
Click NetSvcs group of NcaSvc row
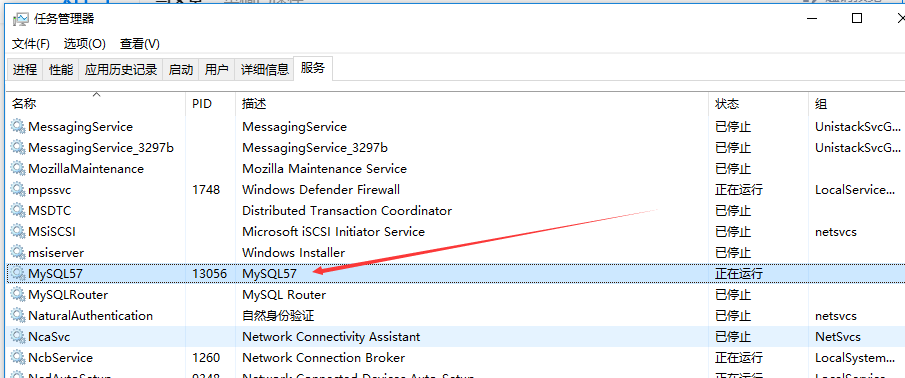click(x=837, y=336)
